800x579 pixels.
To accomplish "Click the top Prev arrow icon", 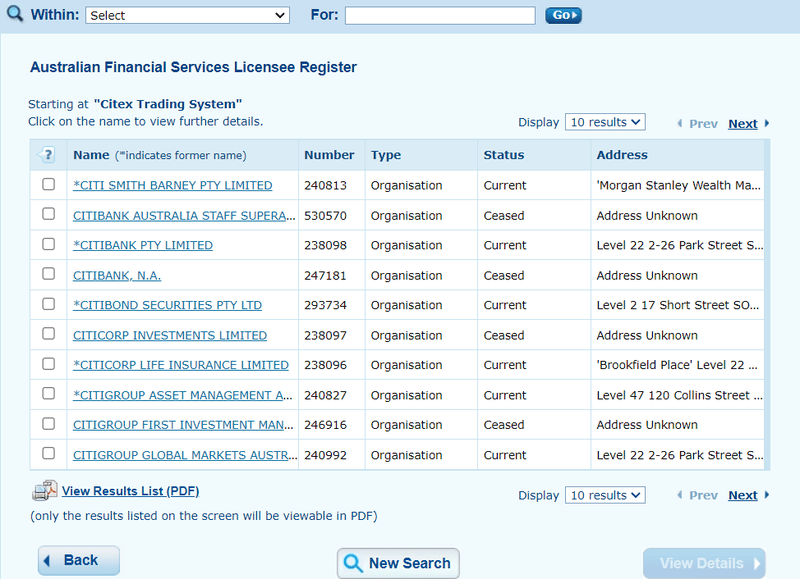I will pos(680,123).
